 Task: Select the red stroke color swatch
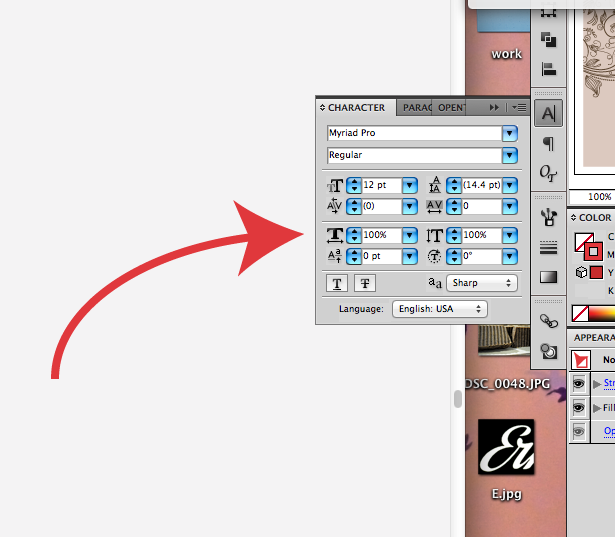coord(593,251)
